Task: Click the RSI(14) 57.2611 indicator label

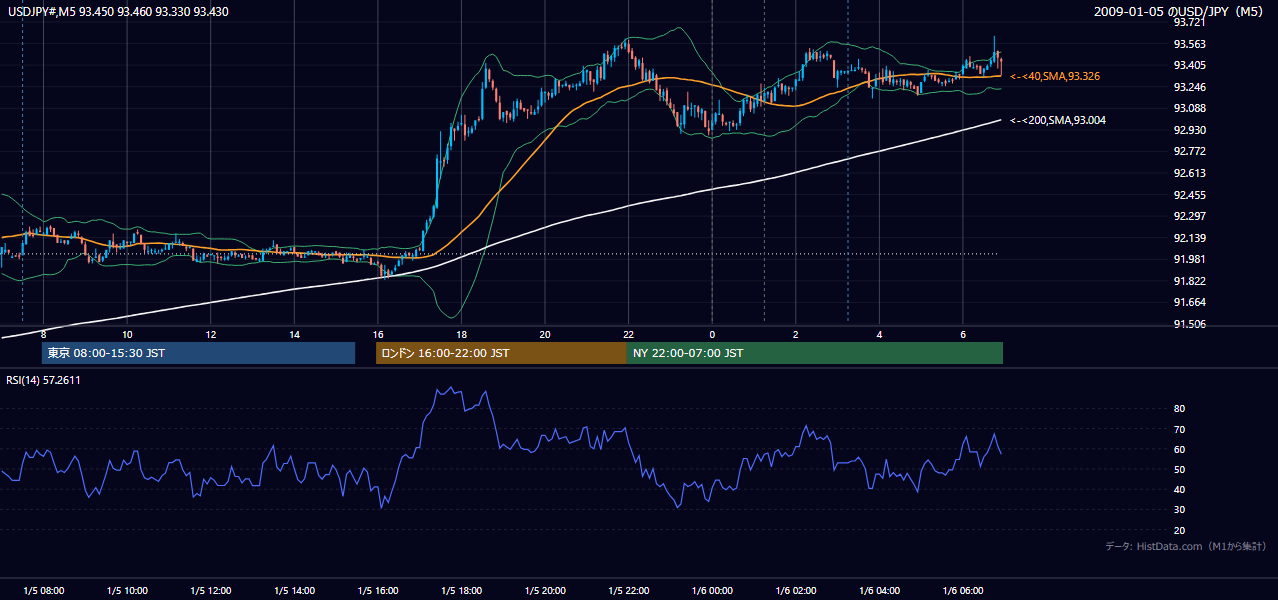Action: click(44, 380)
